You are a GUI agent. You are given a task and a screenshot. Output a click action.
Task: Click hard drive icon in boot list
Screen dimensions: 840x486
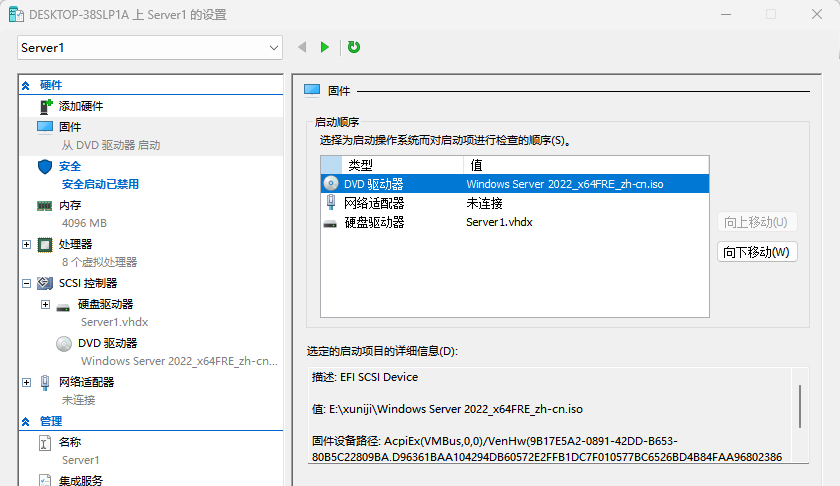point(331,224)
